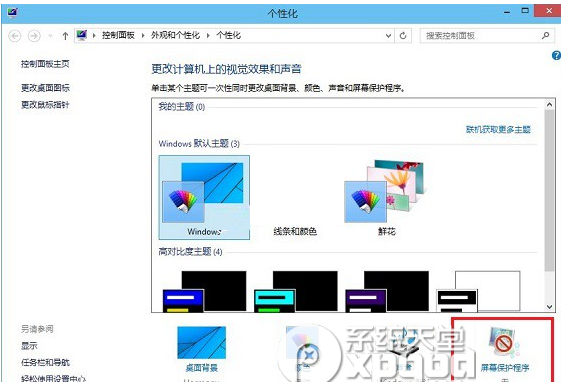The image size is (563, 382).
Task: Navigate to 外观和个性化 breadcrumb
Action: point(175,35)
